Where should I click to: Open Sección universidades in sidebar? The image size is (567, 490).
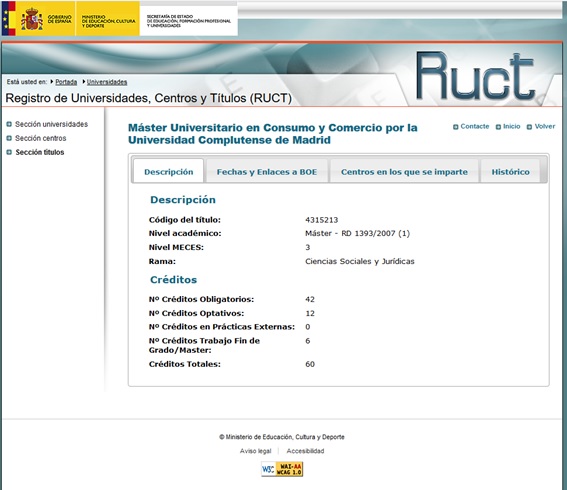[x=51, y=124]
